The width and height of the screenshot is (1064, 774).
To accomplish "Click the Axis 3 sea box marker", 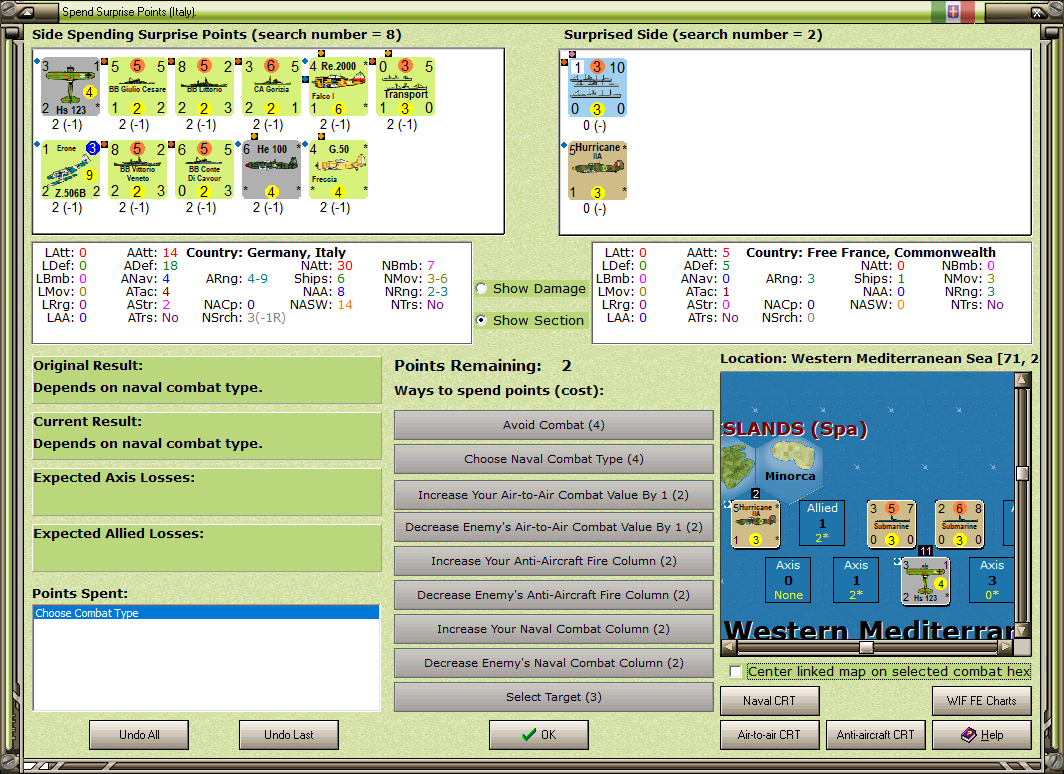I will pyautogui.click(x=991, y=579).
